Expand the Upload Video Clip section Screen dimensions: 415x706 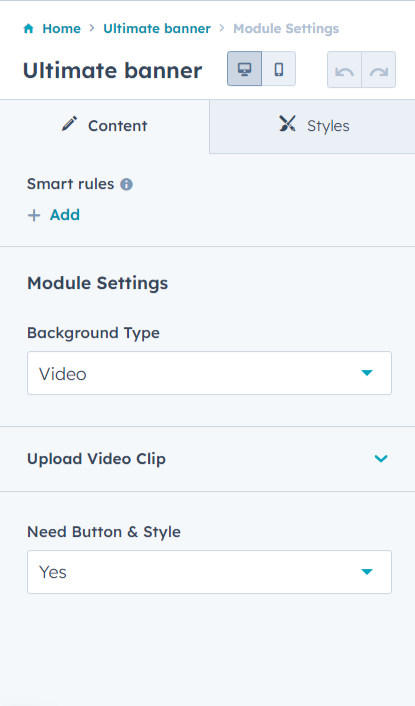208,459
